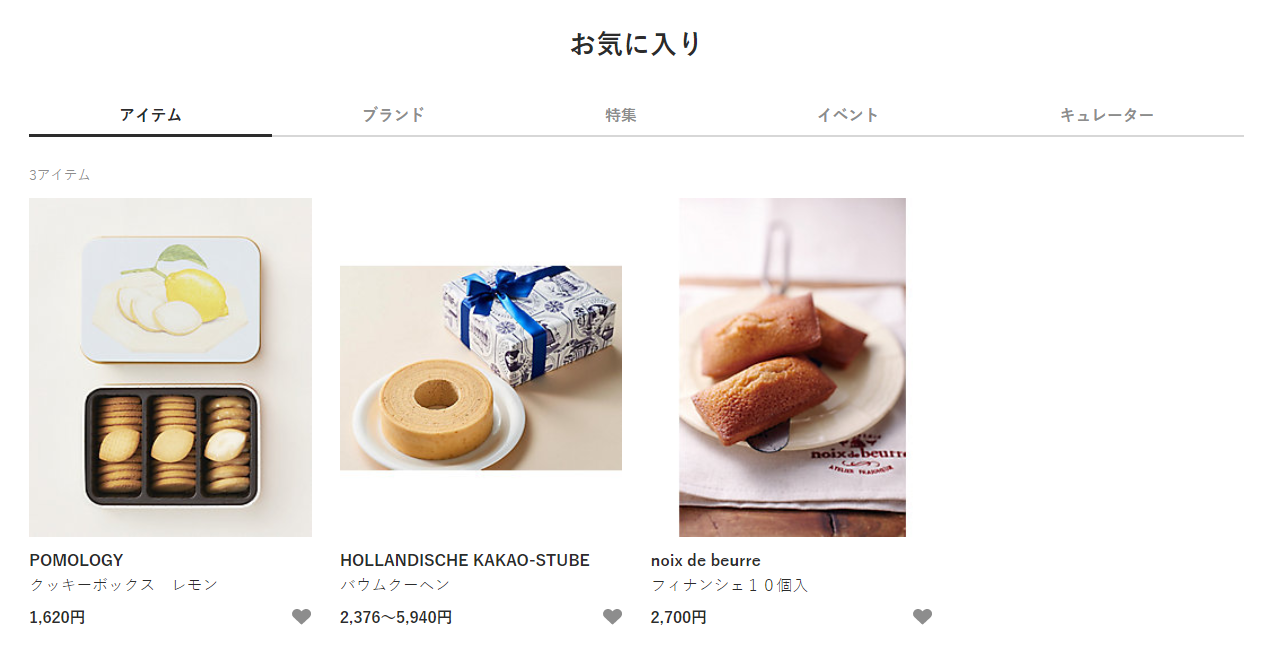Open the 特集 tab

click(x=621, y=115)
